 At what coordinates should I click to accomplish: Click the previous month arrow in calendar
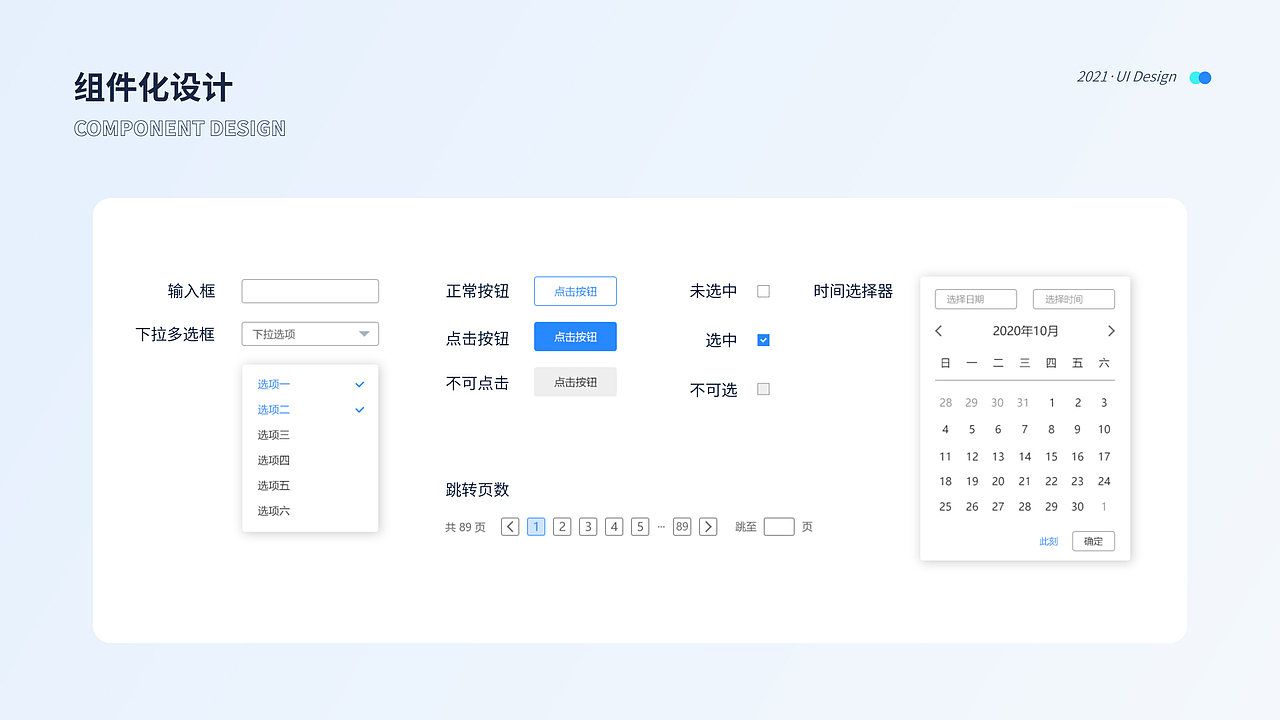(938, 331)
